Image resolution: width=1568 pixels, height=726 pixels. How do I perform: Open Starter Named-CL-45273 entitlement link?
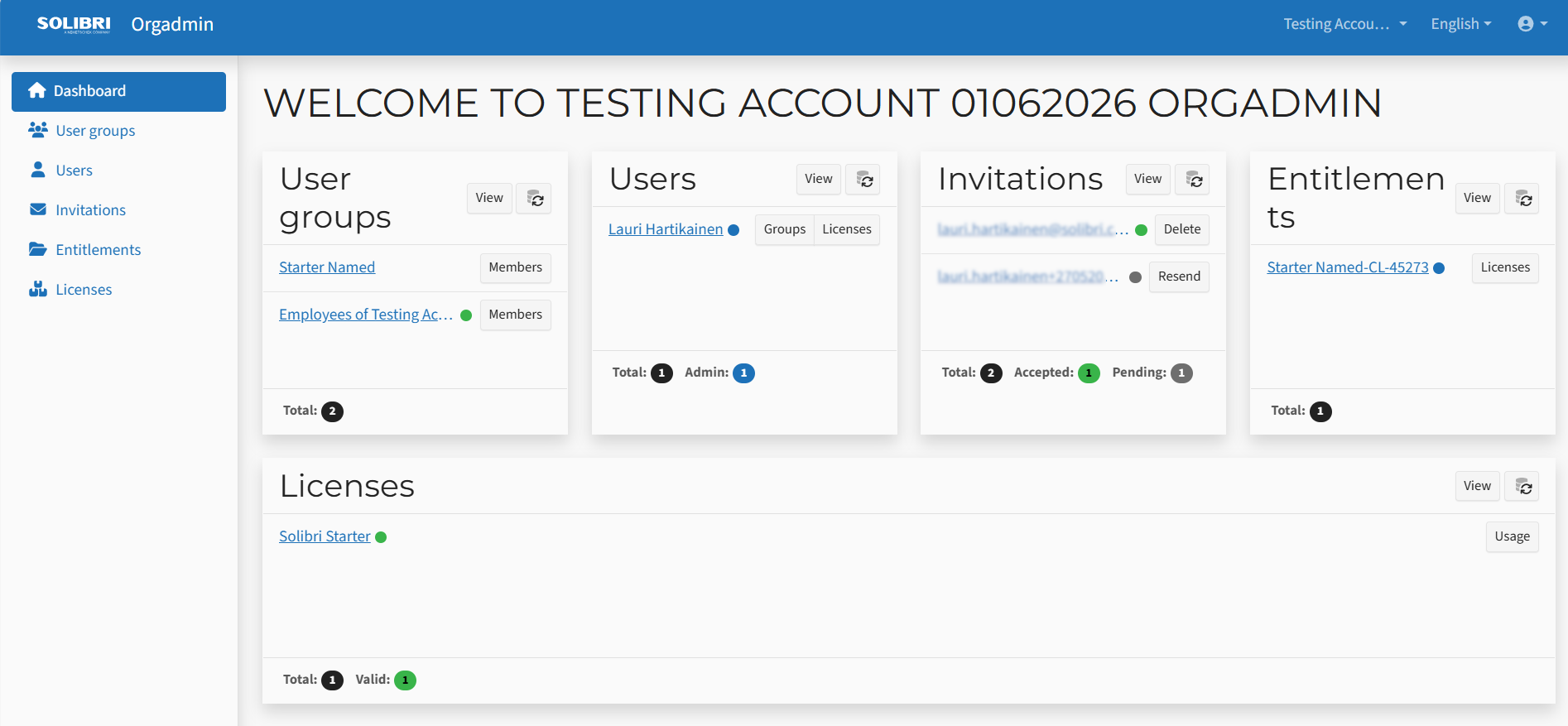pyautogui.click(x=1348, y=267)
